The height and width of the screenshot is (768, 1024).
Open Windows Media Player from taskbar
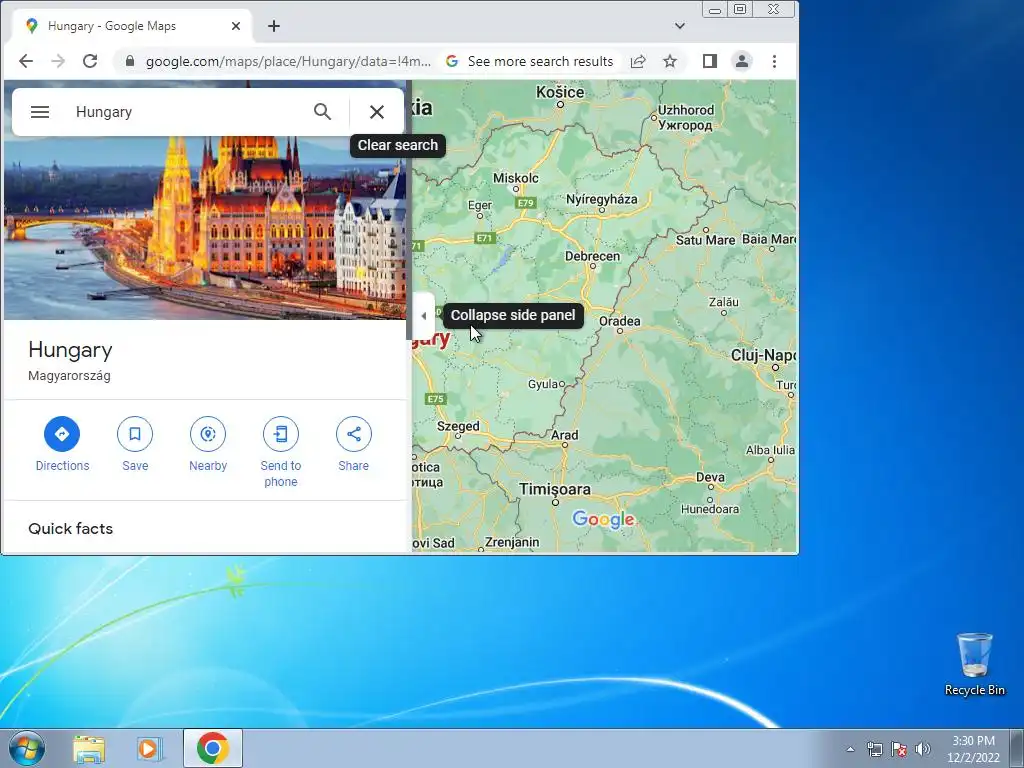point(150,748)
